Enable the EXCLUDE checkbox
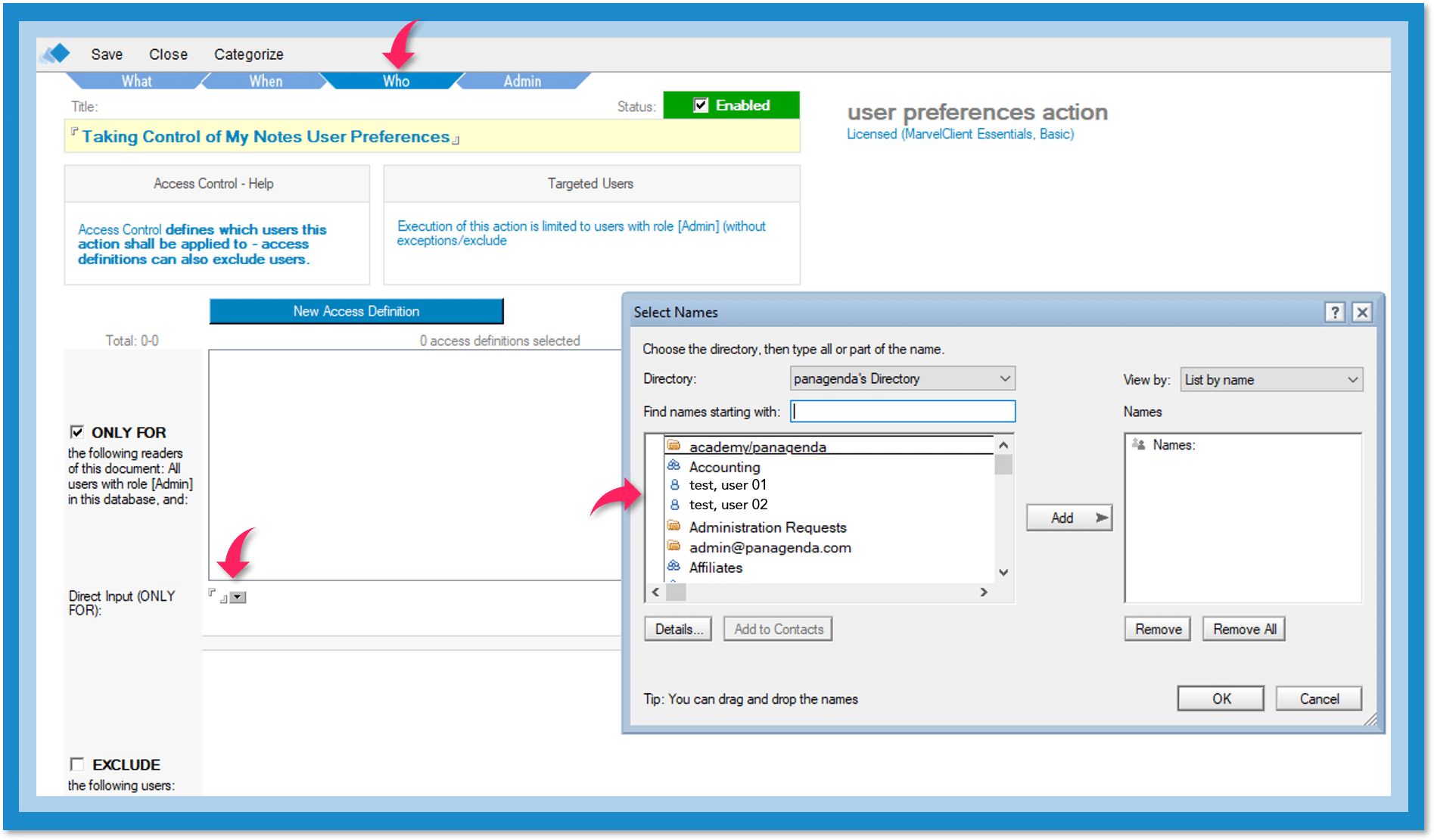This screenshot has width=1434, height=840. pos(77,764)
